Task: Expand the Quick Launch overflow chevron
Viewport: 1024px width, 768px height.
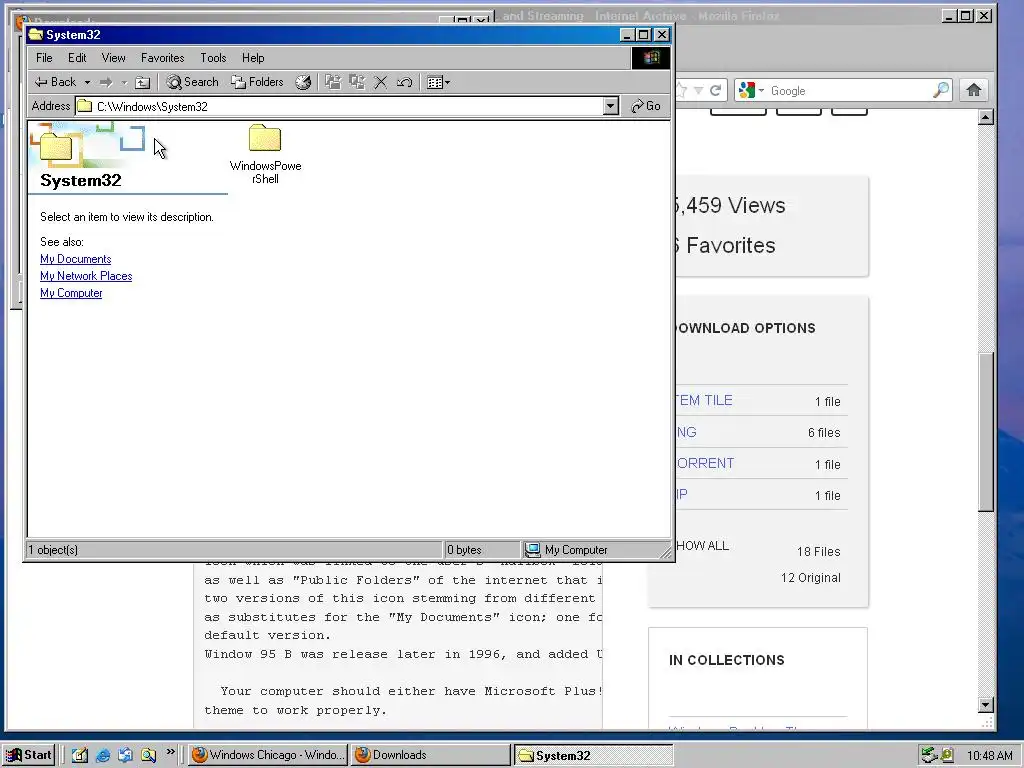Action: coord(170,752)
